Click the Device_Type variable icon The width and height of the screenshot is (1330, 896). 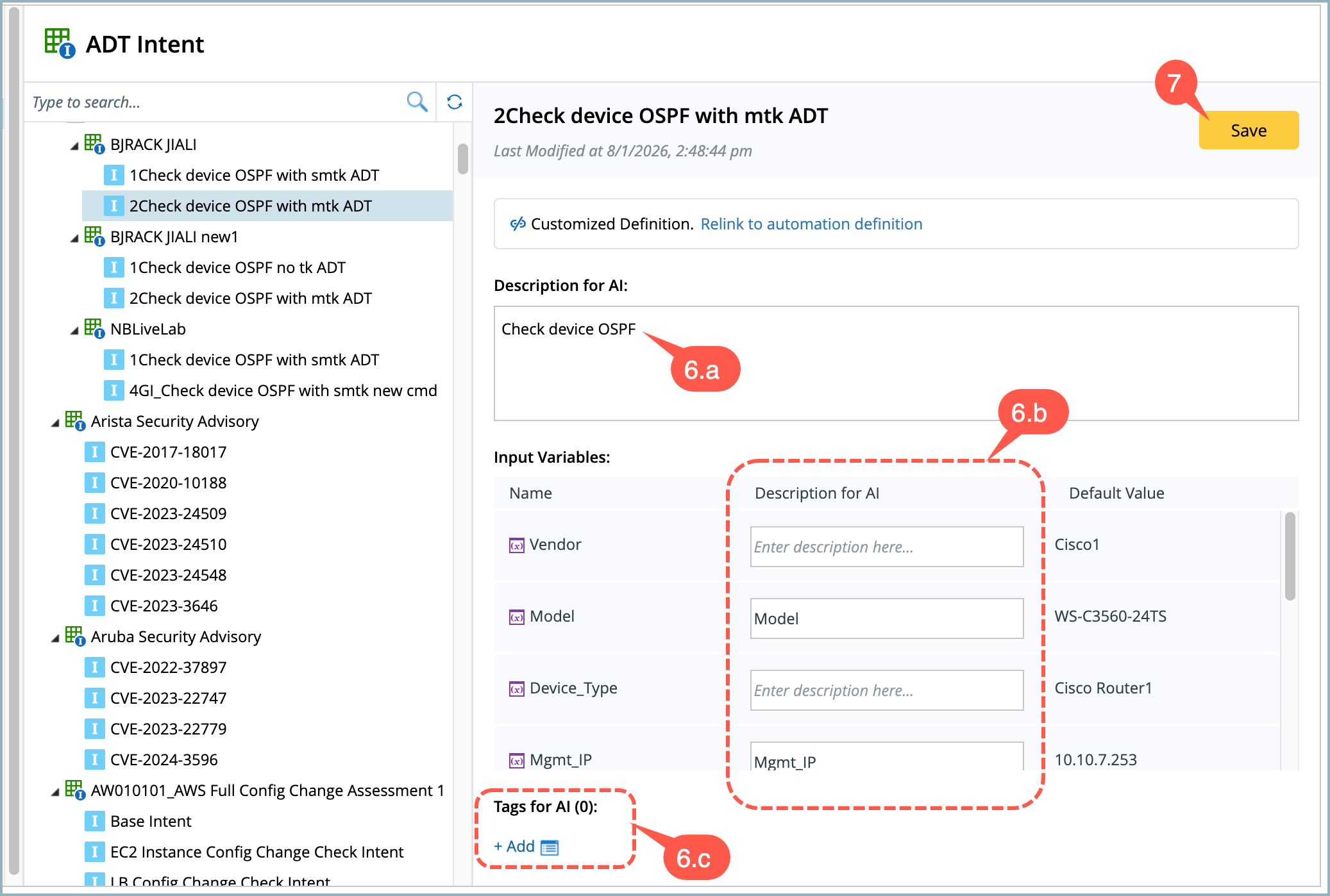[x=516, y=689]
